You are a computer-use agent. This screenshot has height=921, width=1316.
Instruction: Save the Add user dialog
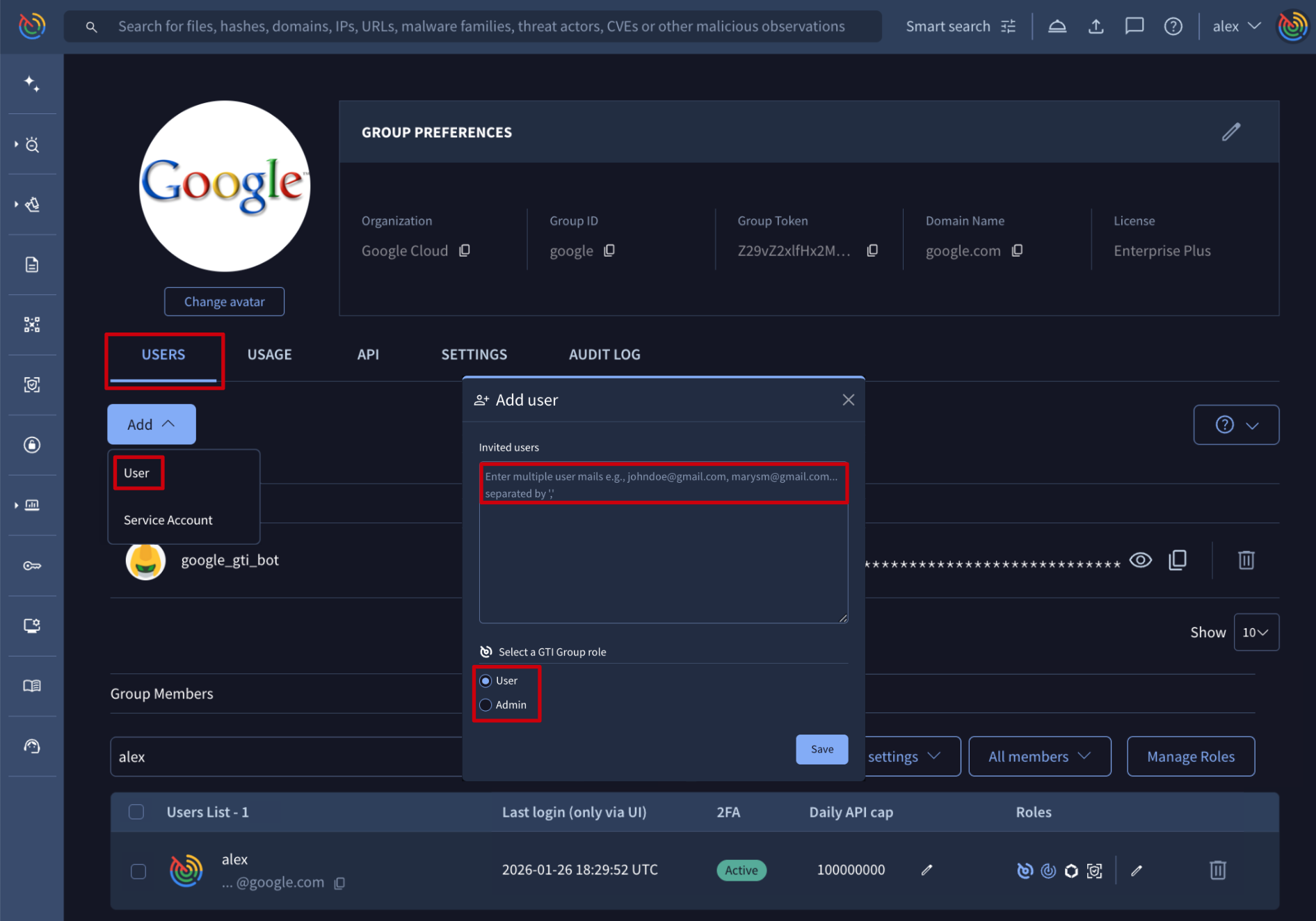coord(822,749)
